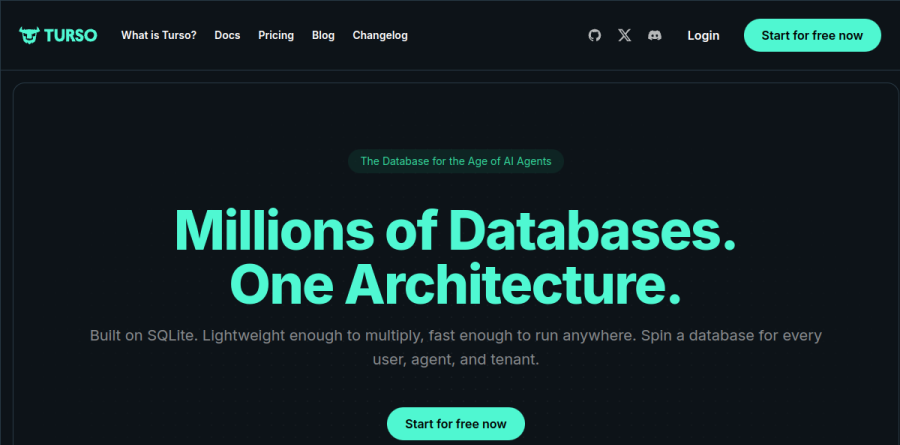900x445 pixels.
Task: Visit the Blog link in navigation
Action: (x=323, y=35)
